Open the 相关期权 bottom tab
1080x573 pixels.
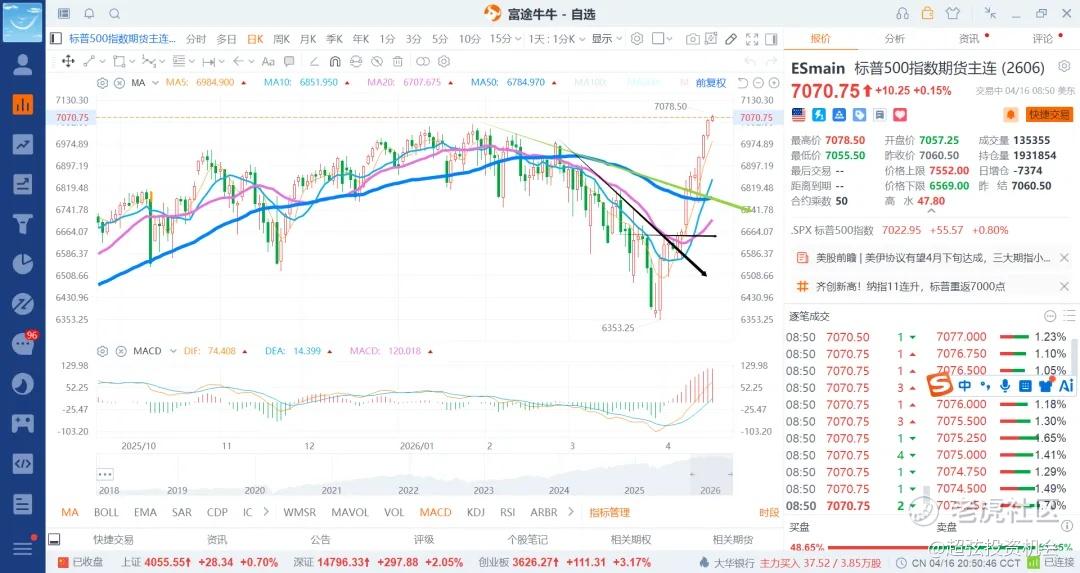[631, 539]
